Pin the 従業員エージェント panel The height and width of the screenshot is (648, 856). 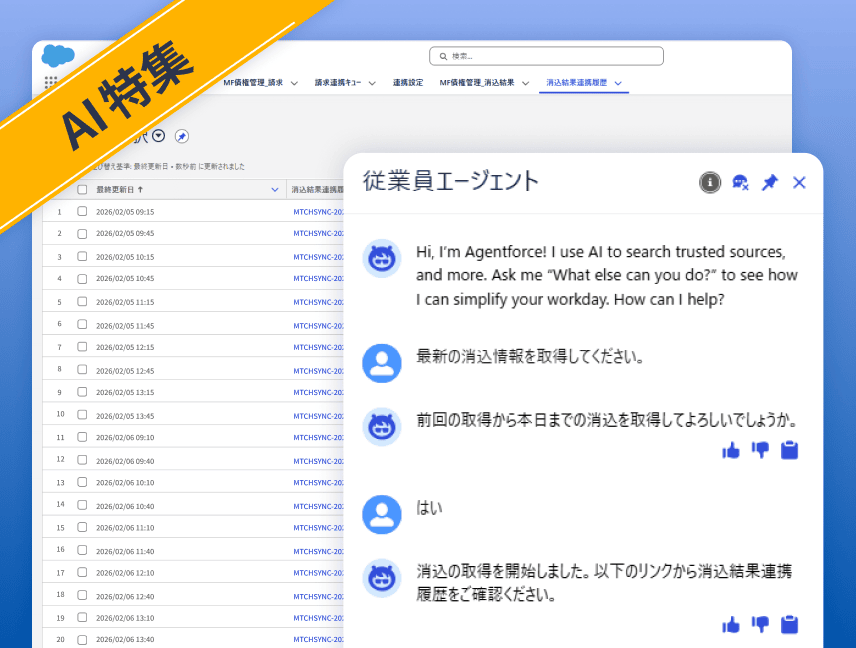pos(769,182)
